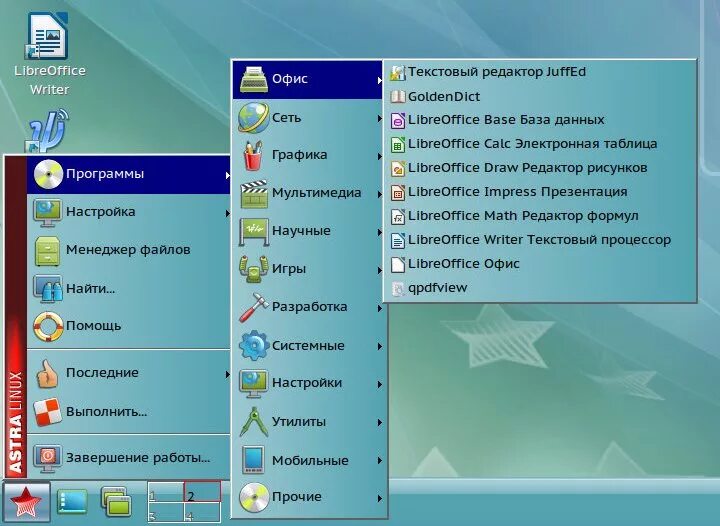
Task: Click the chalkboard icon for Научные
Action: (x=253, y=231)
